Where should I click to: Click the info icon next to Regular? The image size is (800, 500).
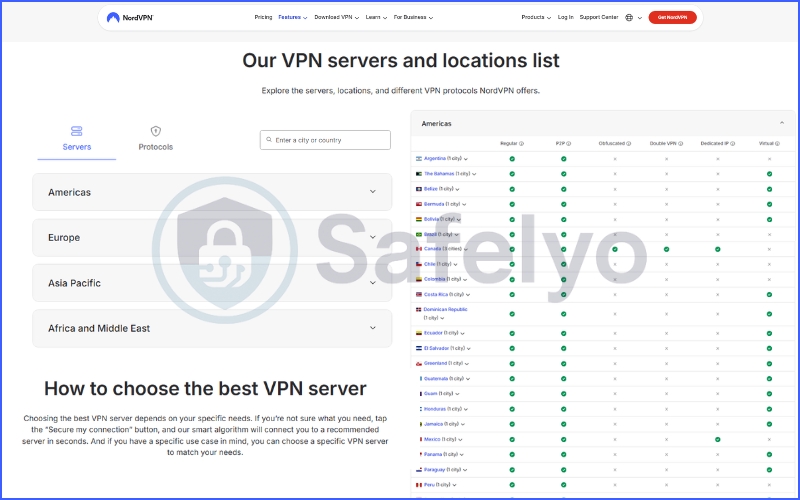tap(521, 144)
